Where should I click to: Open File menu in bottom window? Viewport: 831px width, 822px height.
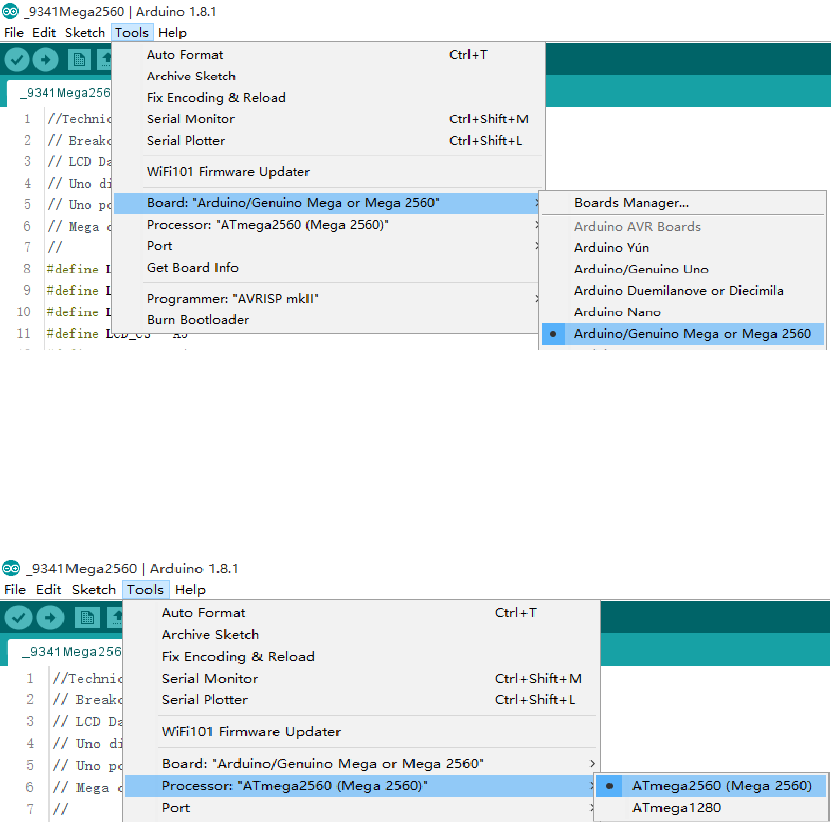tap(15, 589)
